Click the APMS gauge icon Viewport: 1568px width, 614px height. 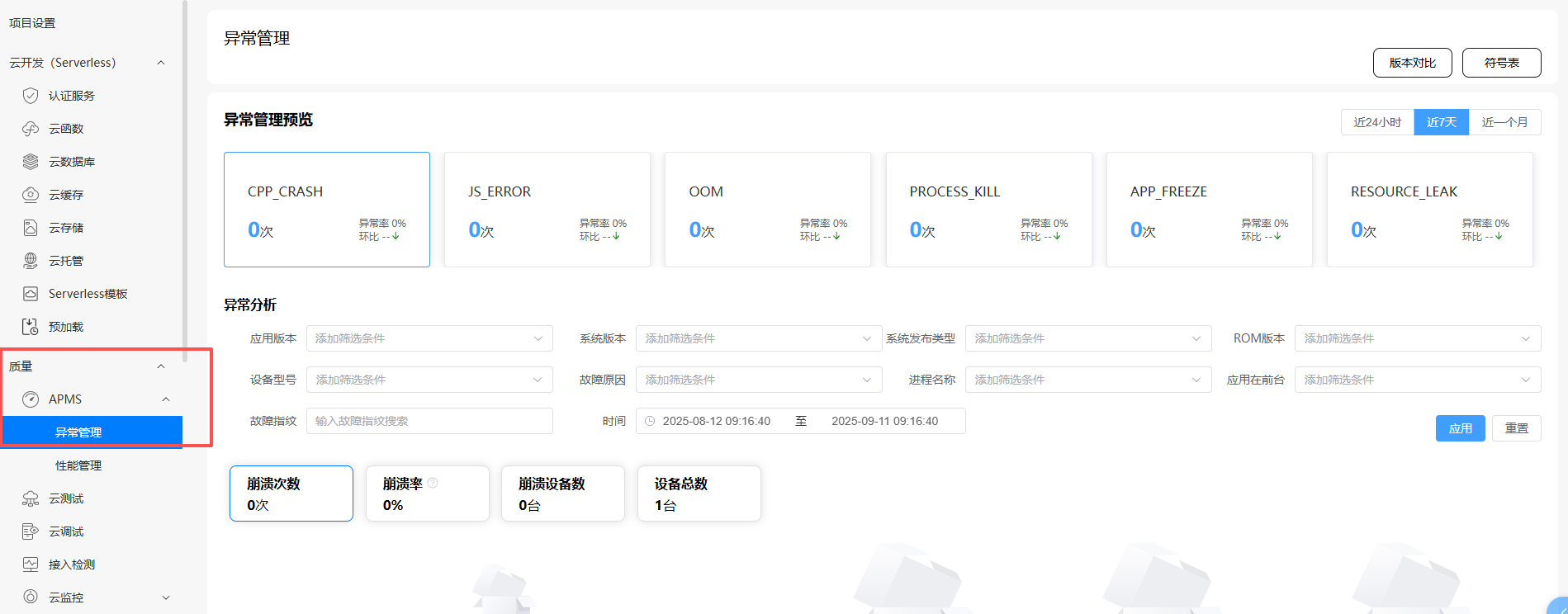point(31,399)
